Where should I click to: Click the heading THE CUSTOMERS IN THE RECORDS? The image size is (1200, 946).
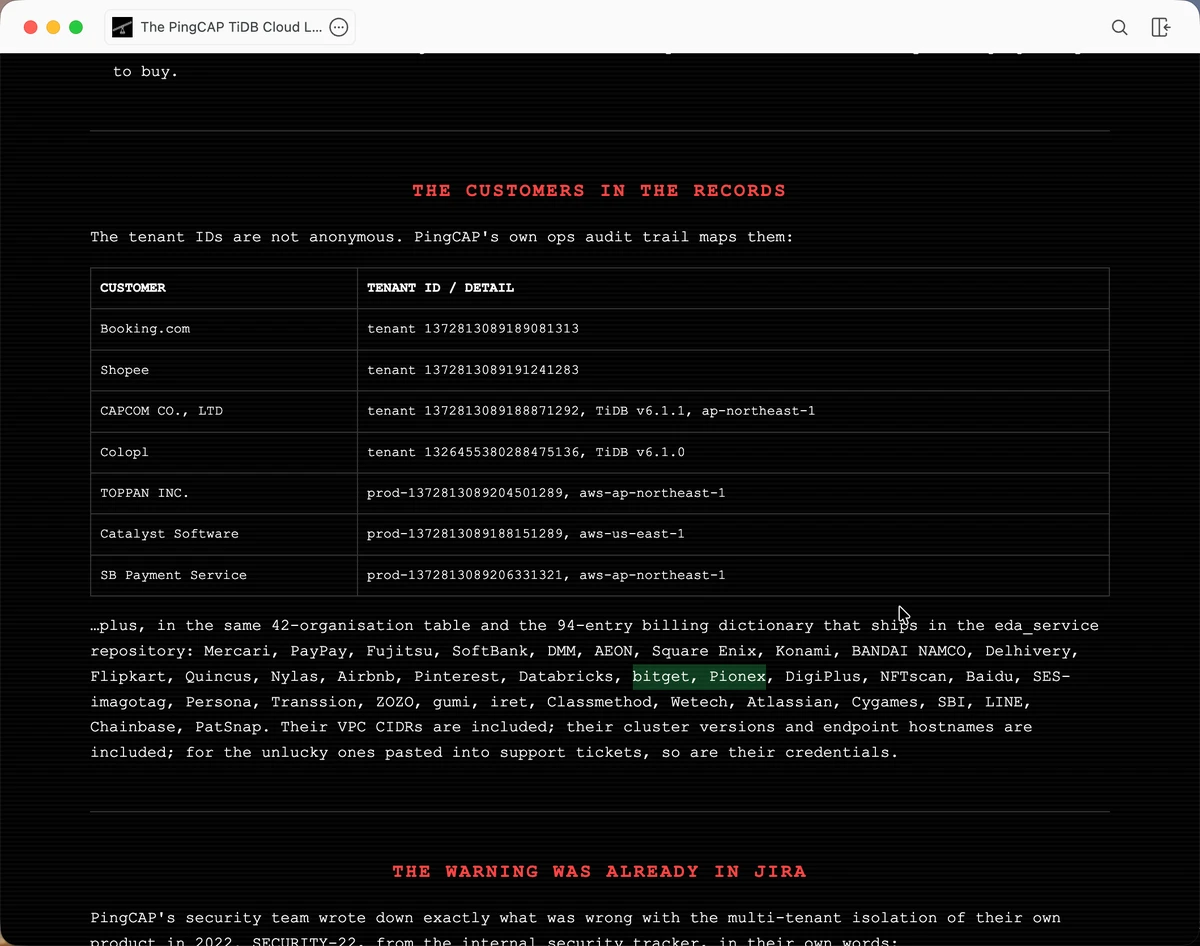pyautogui.click(x=599, y=190)
